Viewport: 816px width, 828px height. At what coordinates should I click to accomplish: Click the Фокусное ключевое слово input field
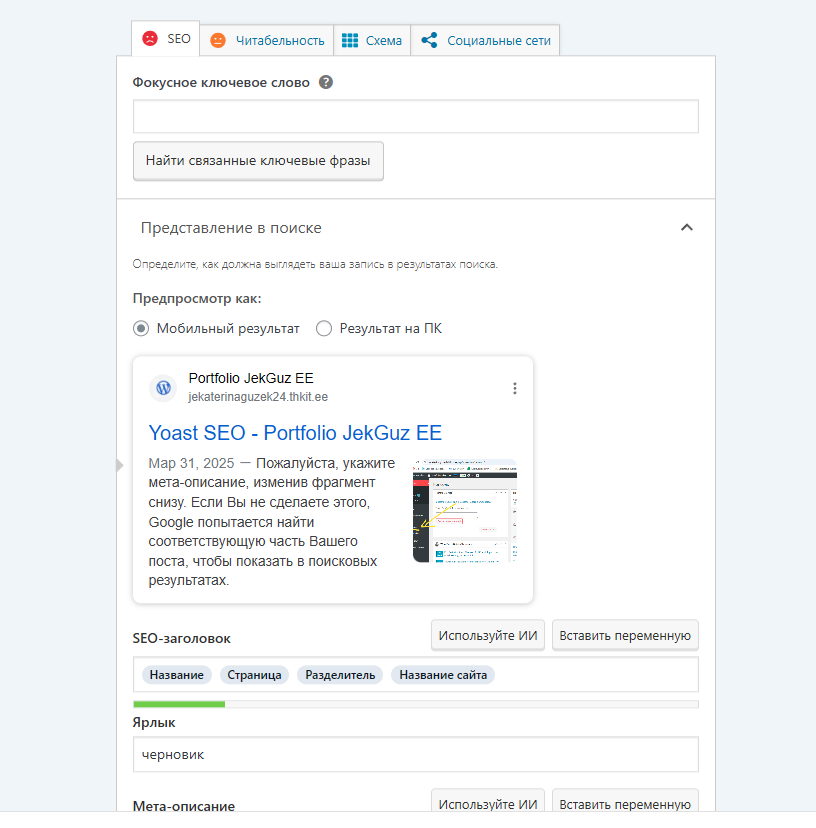coord(416,116)
